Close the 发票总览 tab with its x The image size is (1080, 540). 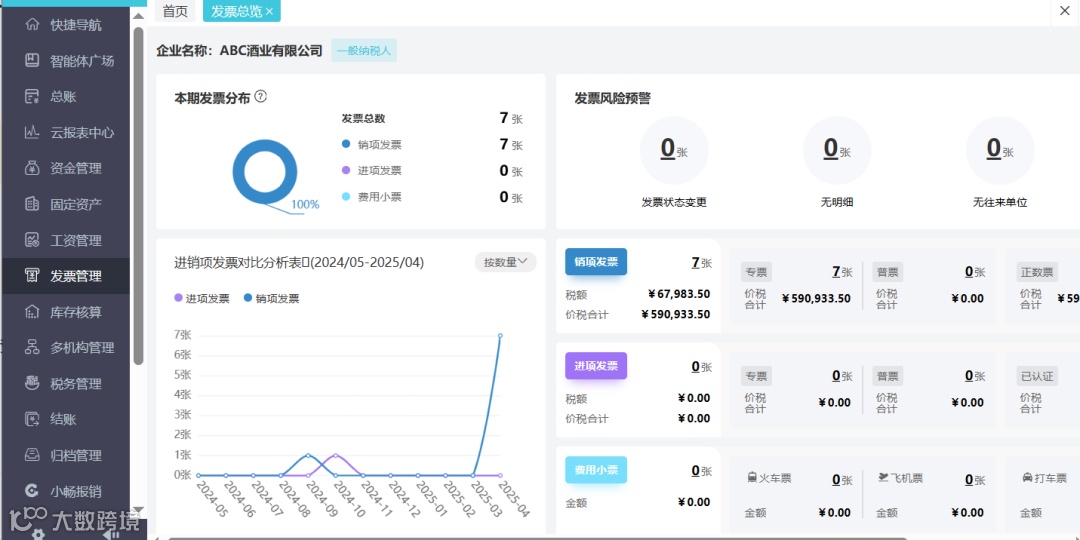point(269,12)
